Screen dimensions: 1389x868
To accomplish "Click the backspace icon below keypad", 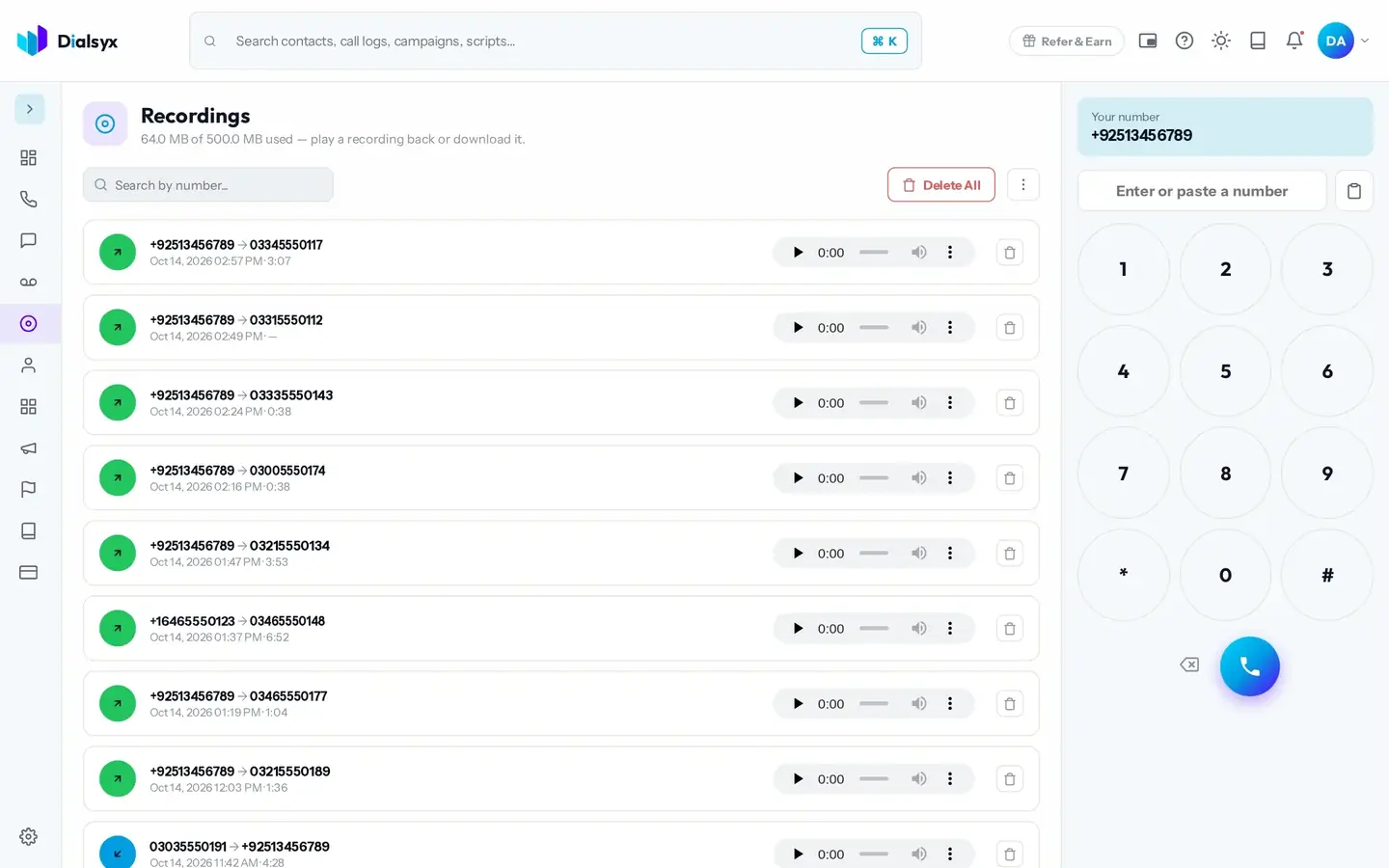I will (1189, 665).
